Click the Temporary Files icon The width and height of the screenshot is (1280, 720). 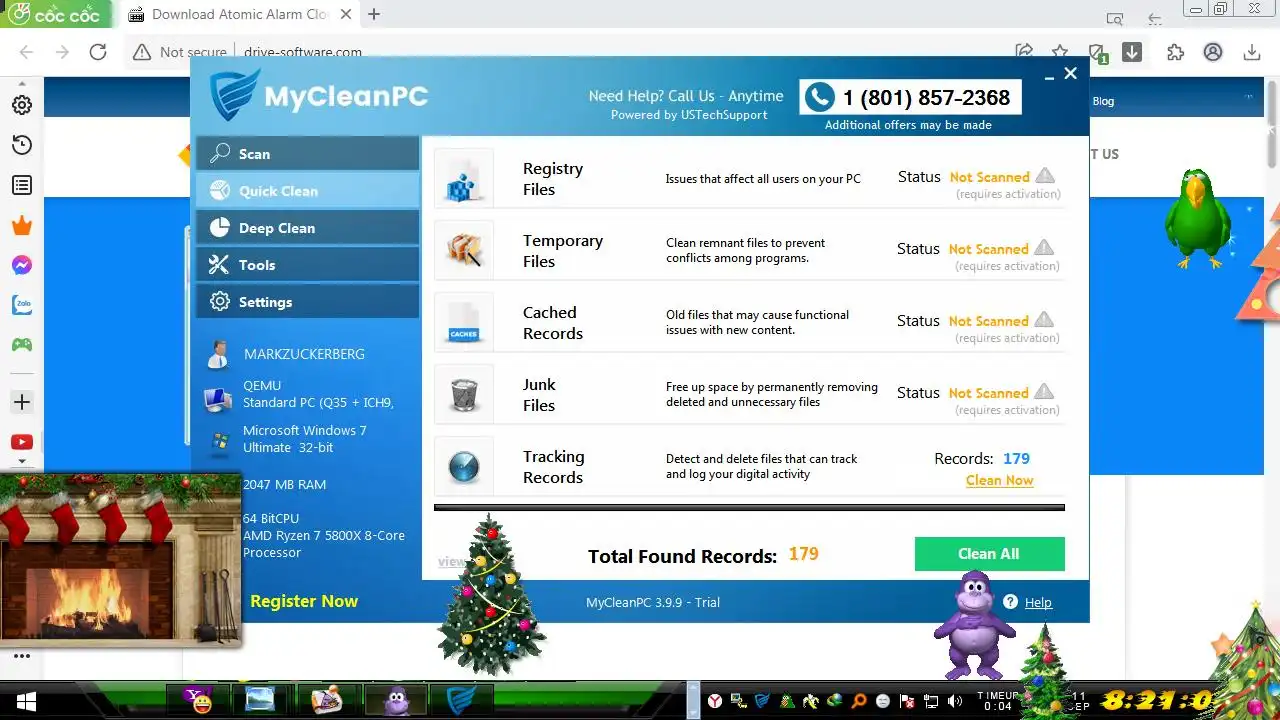(x=464, y=250)
